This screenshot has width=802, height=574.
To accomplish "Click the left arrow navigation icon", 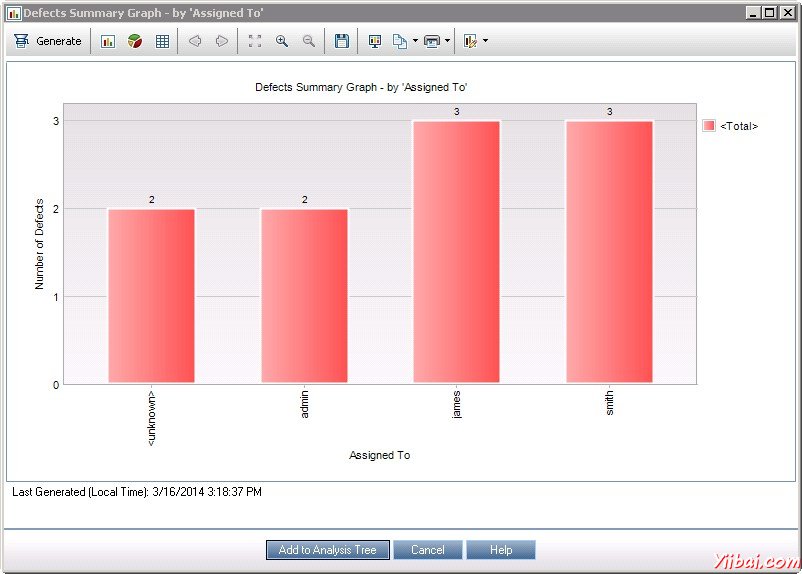I will point(195,41).
